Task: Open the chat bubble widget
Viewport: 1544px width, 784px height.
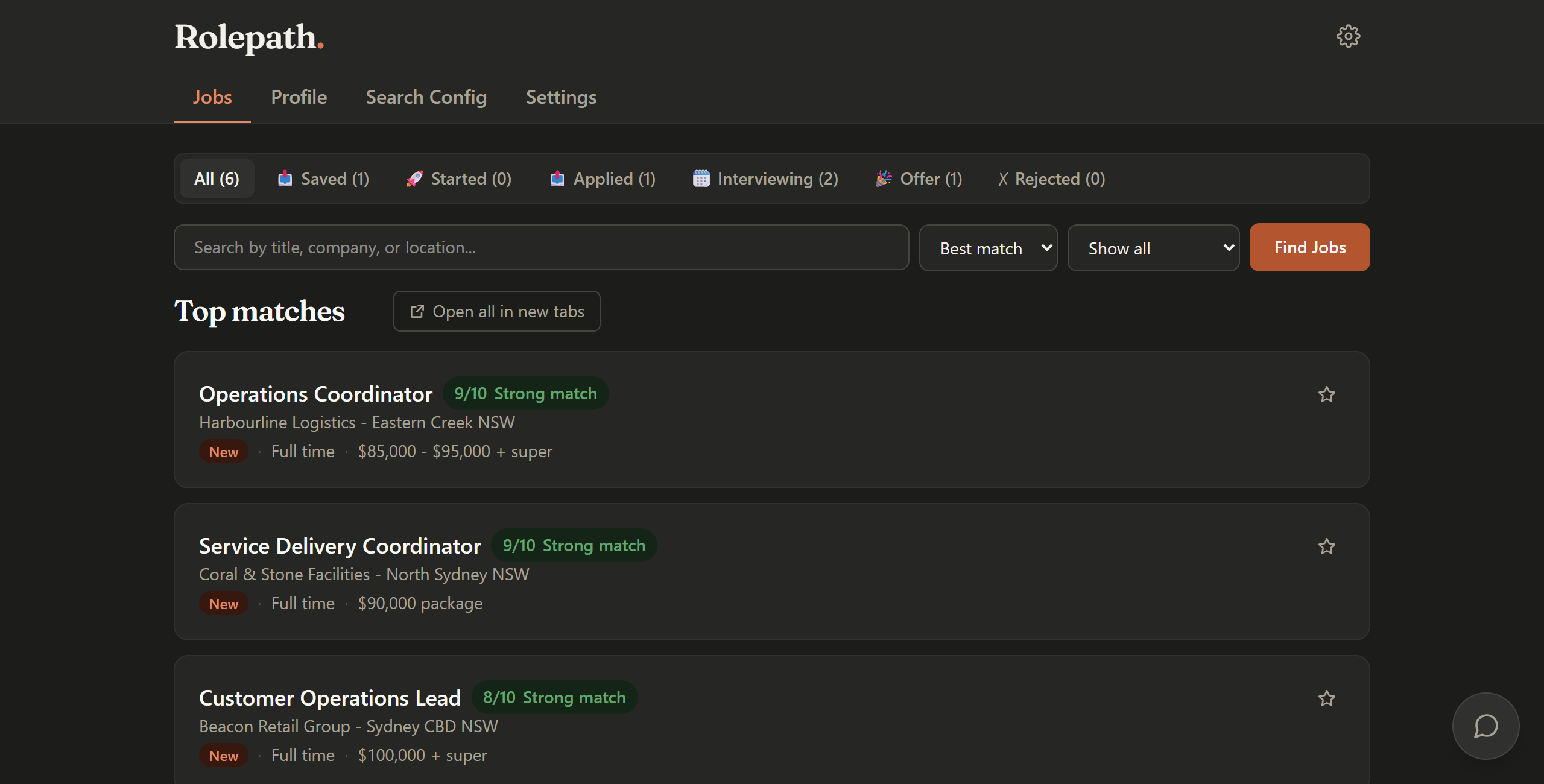Action: pos(1485,726)
